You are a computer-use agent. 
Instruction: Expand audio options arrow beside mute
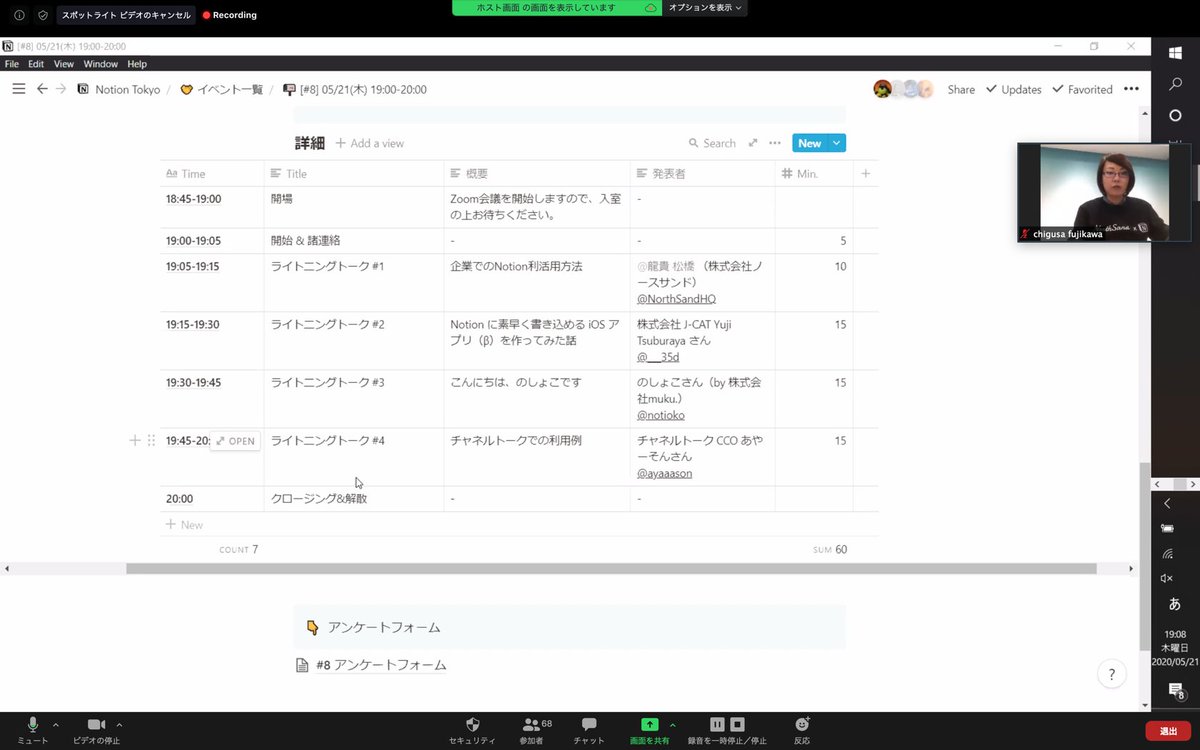[x=55, y=724]
